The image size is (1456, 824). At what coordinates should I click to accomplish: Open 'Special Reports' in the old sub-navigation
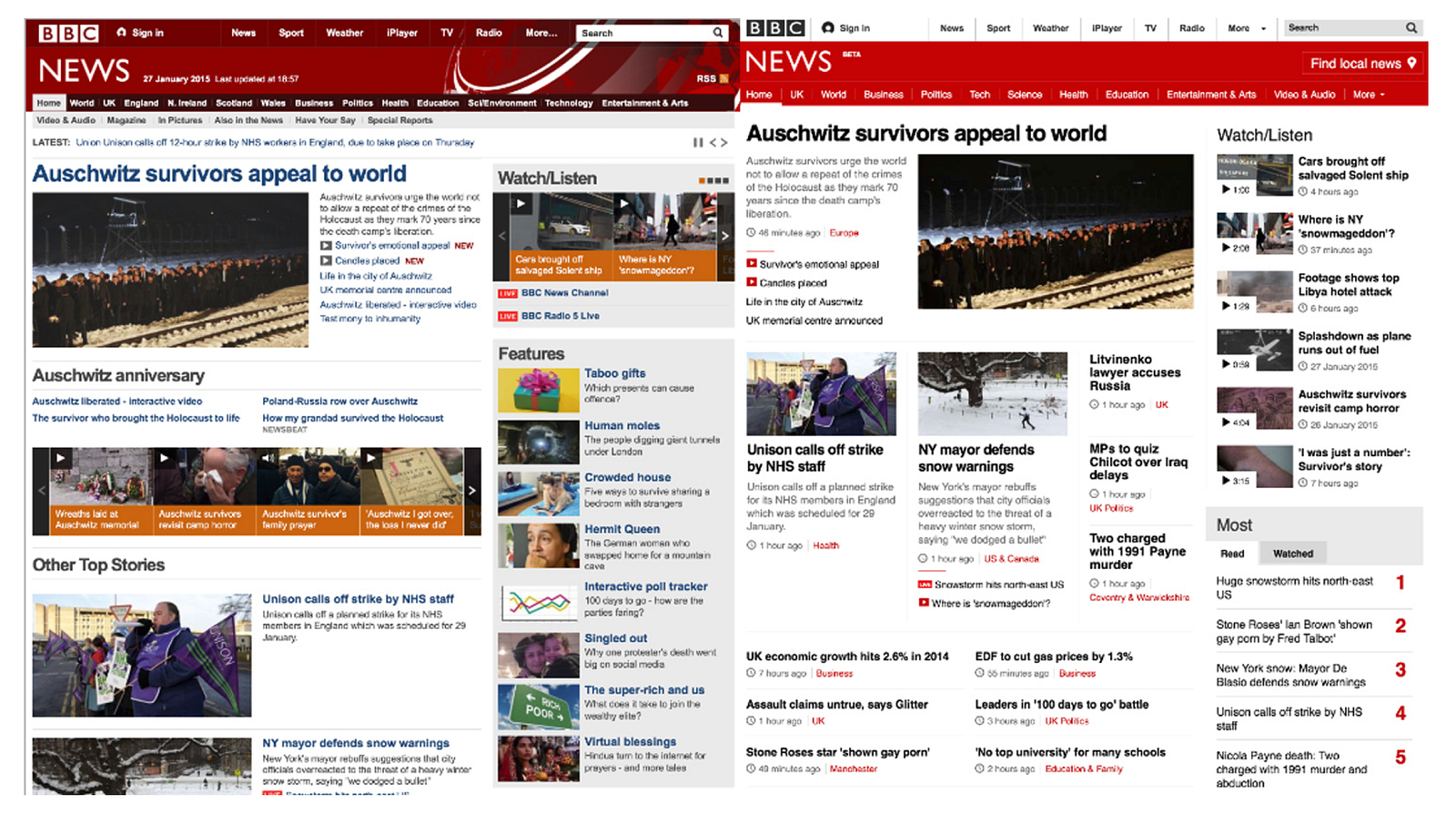(400, 120)
